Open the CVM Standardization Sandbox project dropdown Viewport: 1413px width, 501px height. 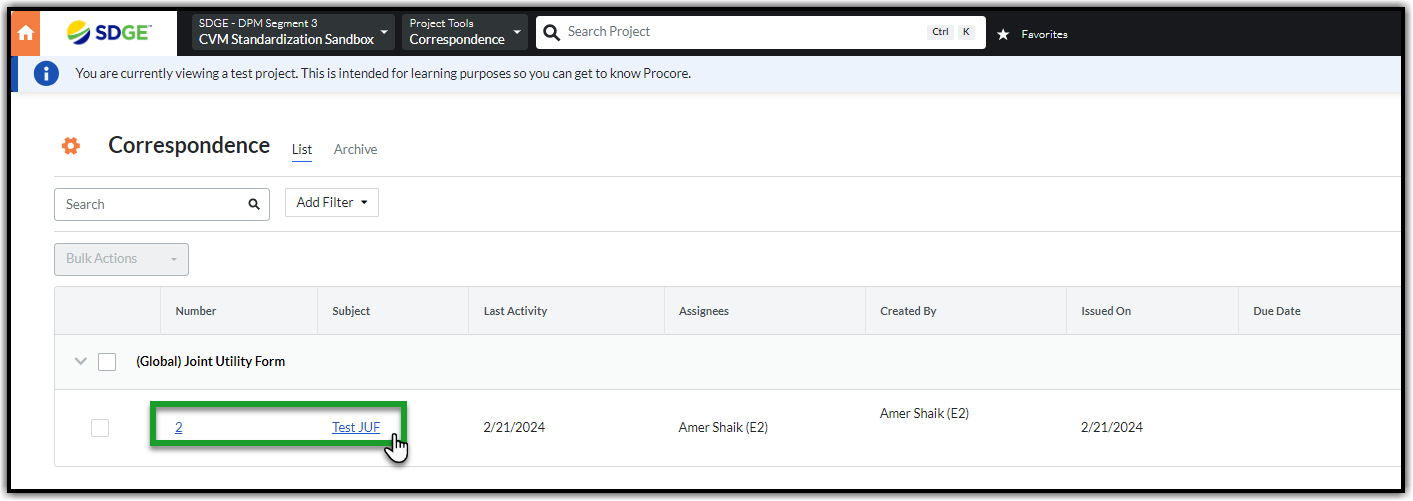293,32
